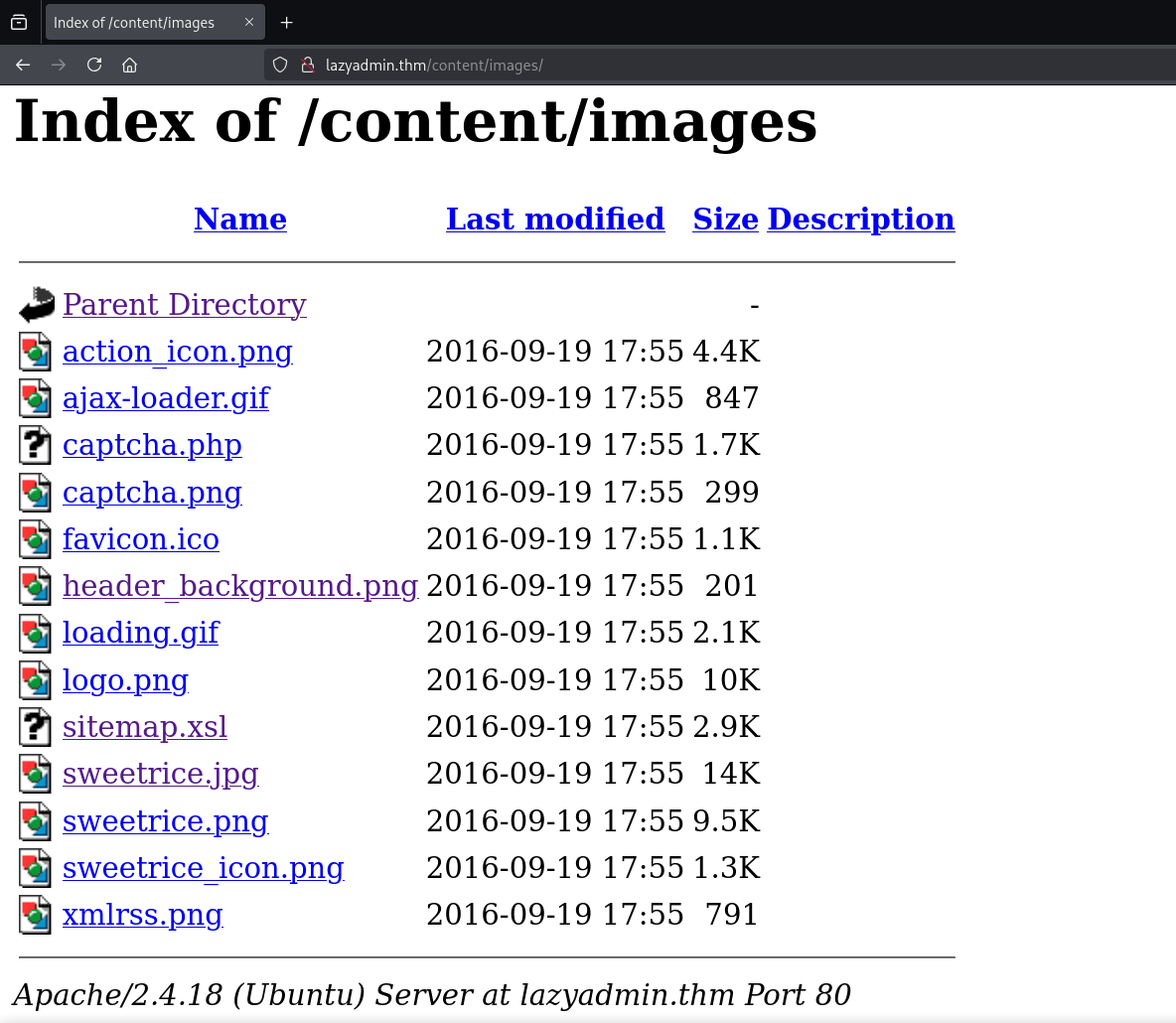Sort listing by Last modified header
1176x1023 pixels.
(555, 219)
